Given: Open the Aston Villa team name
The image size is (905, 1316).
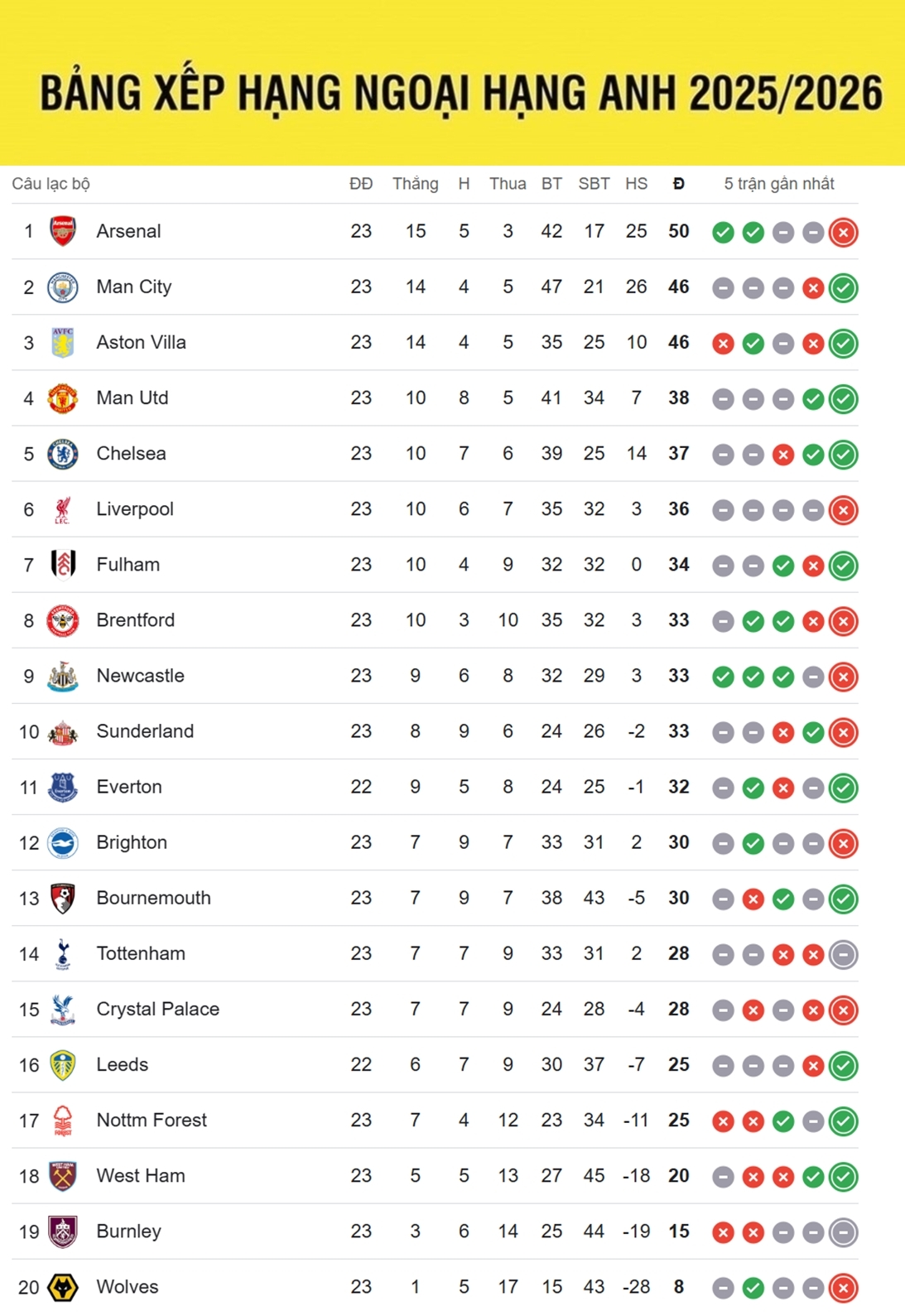Looking at the screenshot, I should [x=141, y=342].
